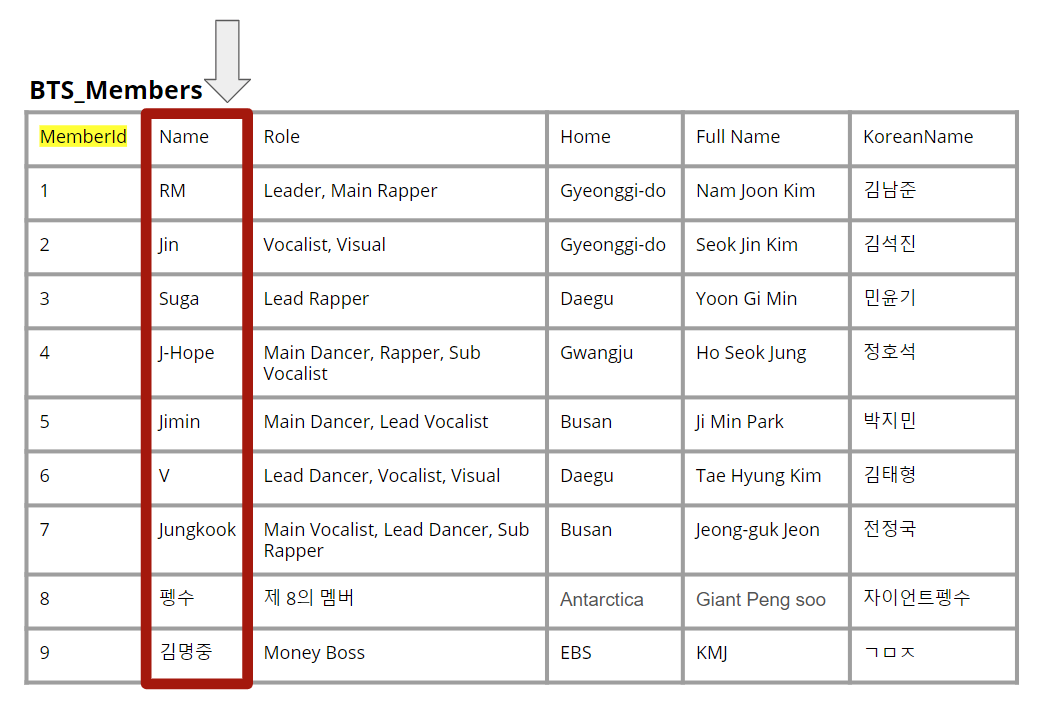
Task: Click Korean name 박지민
Action: pyautogui.click(x=890, y=421)
